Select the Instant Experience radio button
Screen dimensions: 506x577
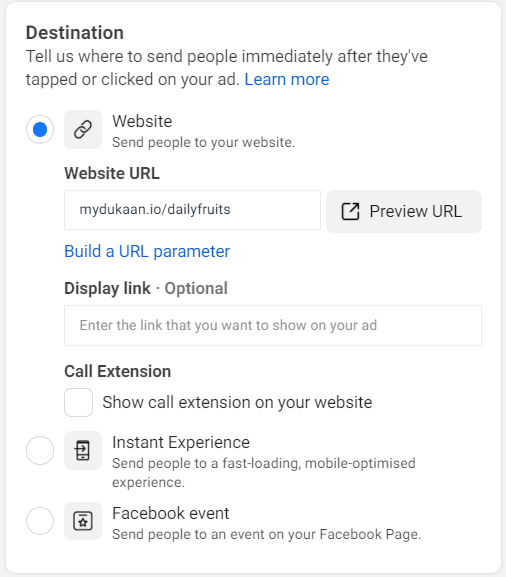point(40,450)
